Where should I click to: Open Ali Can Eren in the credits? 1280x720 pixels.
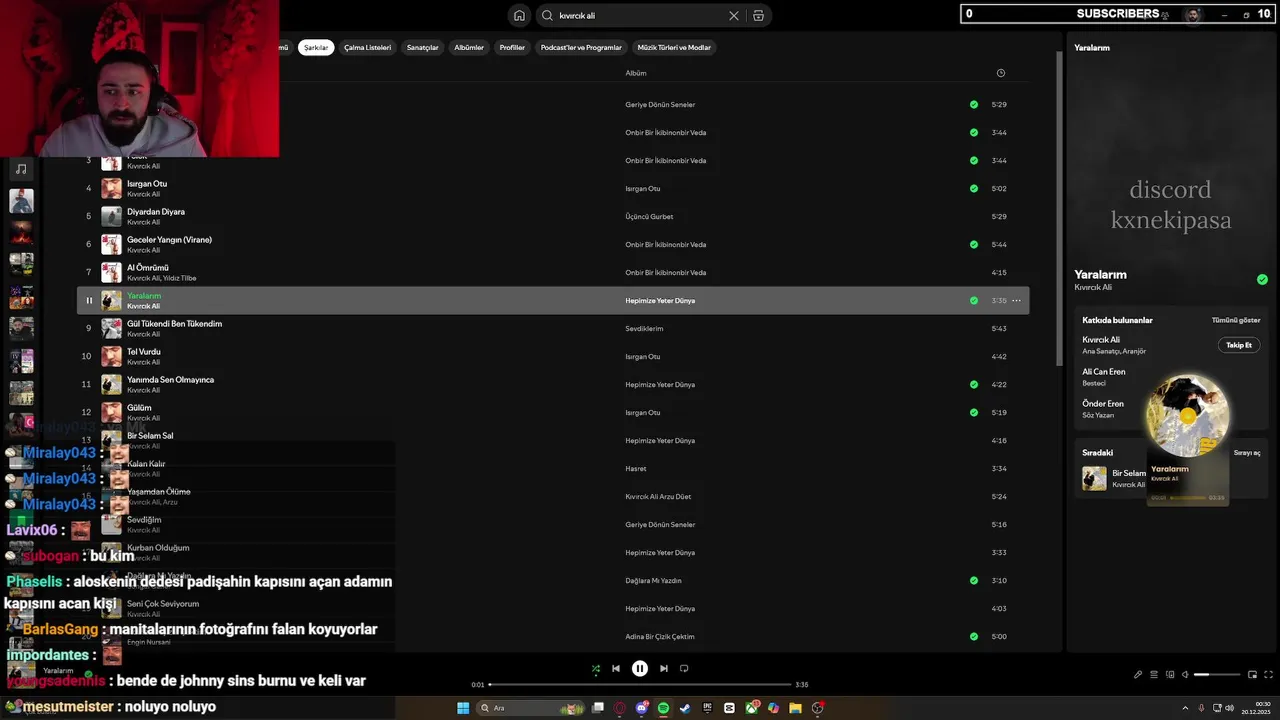1104,372
